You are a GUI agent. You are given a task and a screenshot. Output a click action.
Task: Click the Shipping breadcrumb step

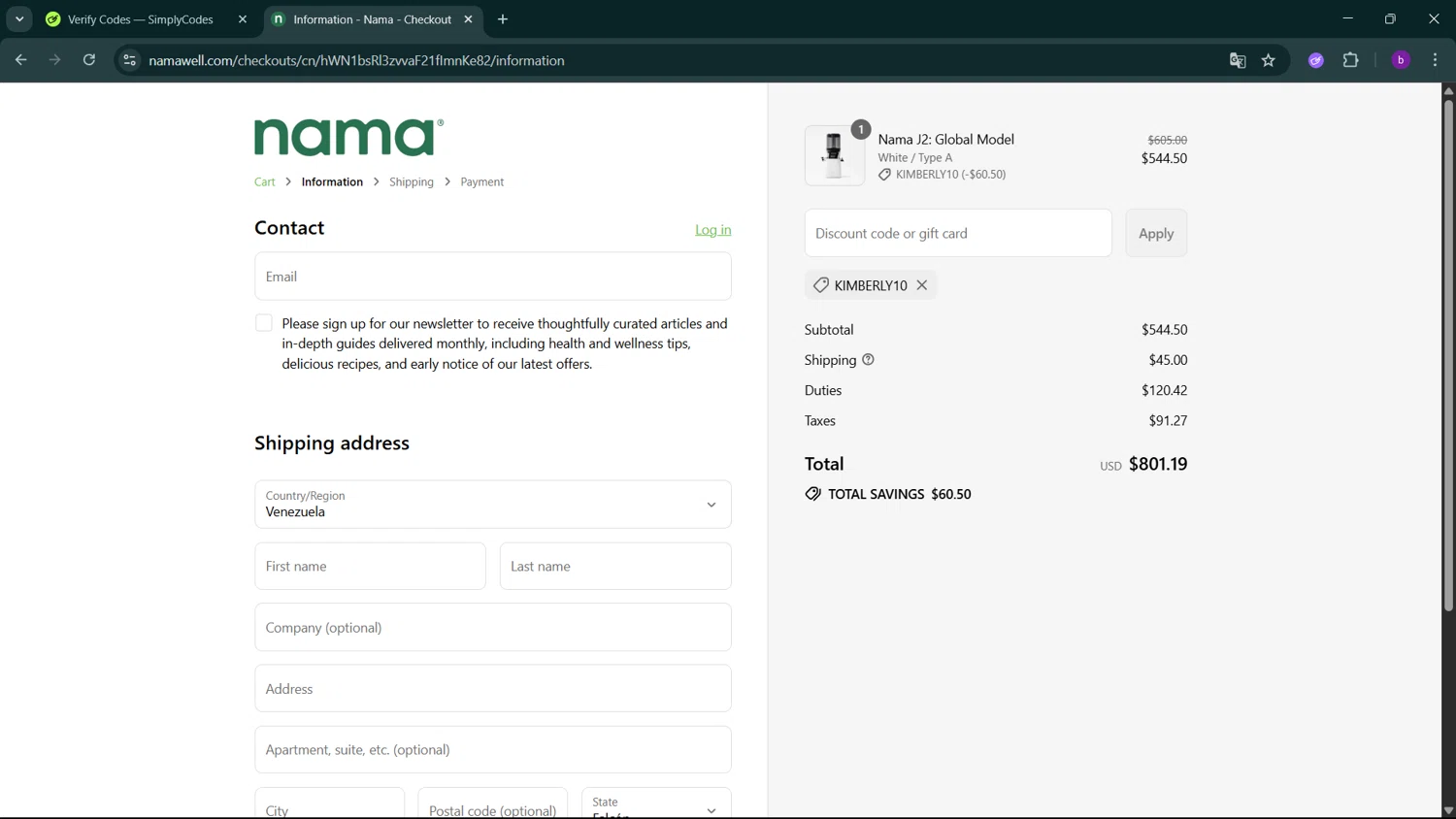point(412,182)
